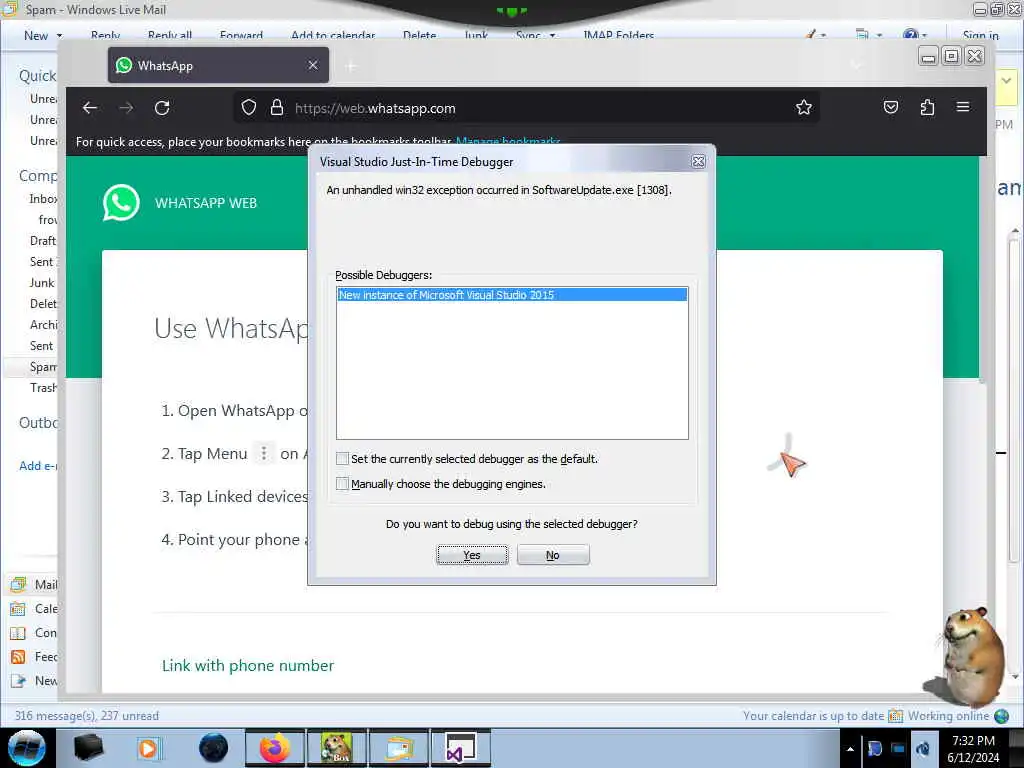This screenshot has height=768, width=1024.
Task: Close the WhatsApp browser tab
Action: click(x=313, y=65)
